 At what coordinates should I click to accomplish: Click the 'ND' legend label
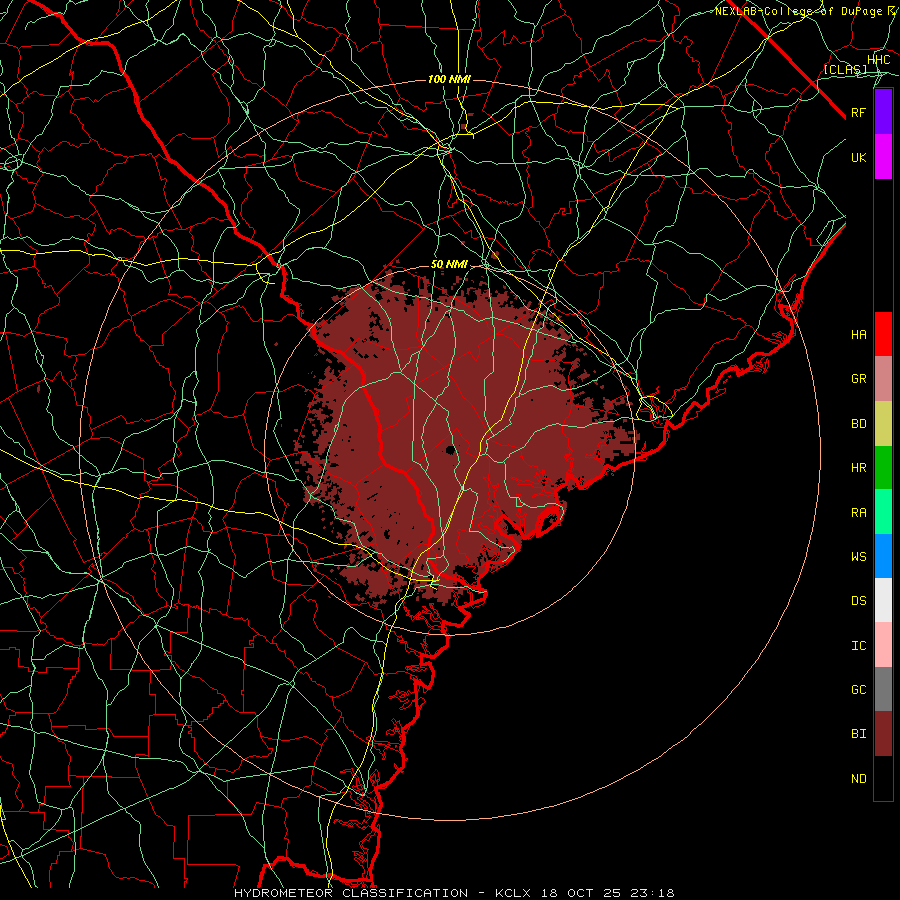coord(858,779)
